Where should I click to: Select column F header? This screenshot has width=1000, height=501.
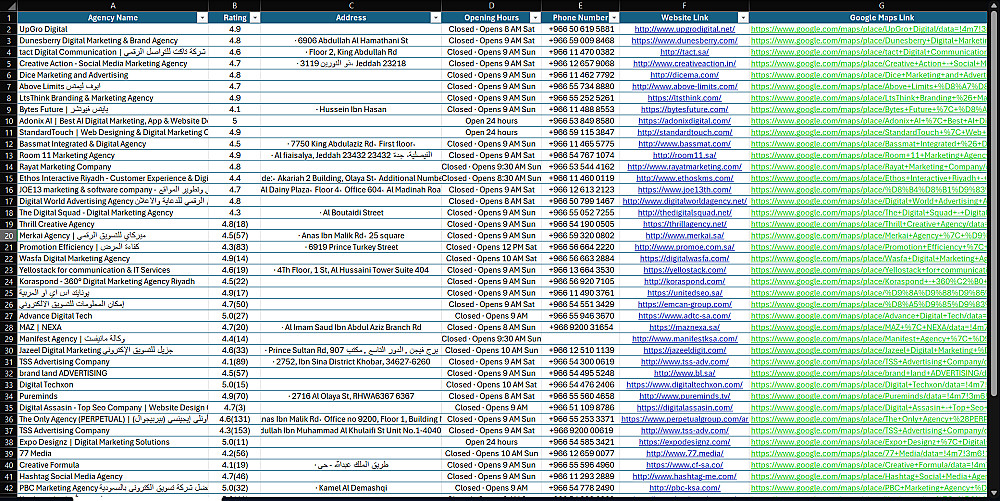coord(684,6)
